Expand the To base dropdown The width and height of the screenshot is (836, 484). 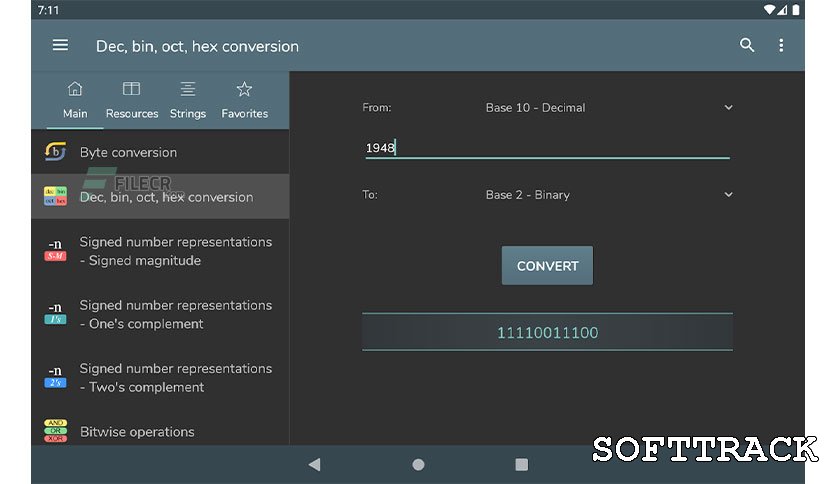[x=728, y=195]
